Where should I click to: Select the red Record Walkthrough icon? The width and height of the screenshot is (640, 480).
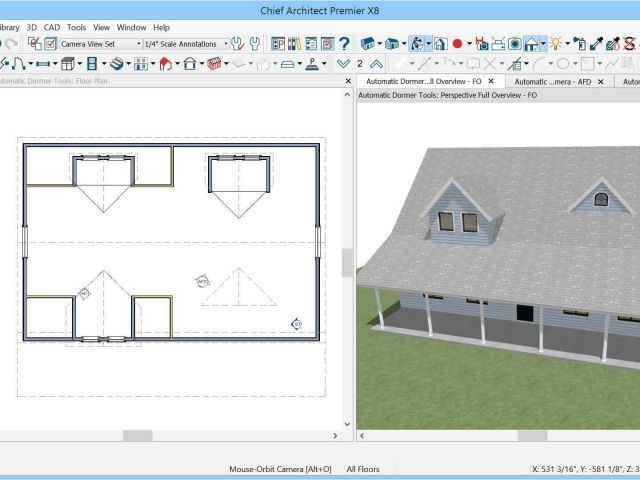(x=457, y=44)
